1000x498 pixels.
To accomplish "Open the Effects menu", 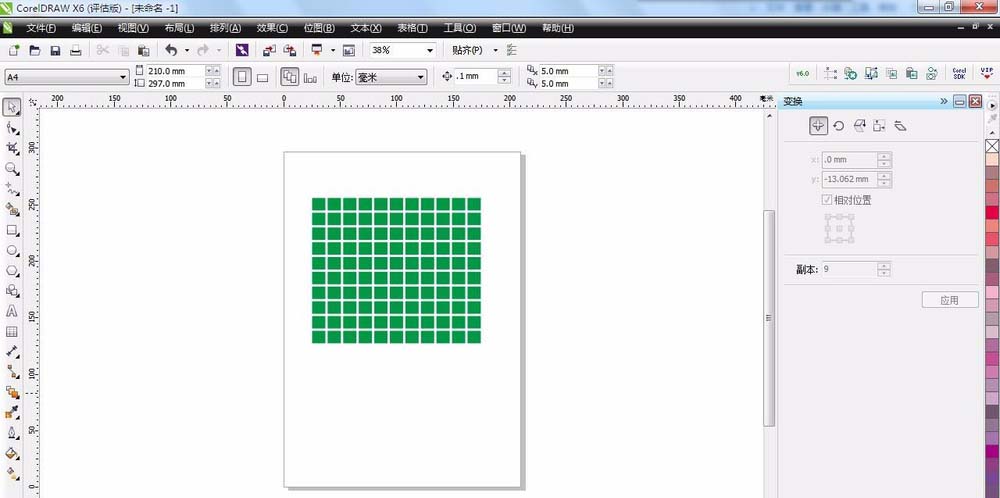I will click(x=272, y=28).
